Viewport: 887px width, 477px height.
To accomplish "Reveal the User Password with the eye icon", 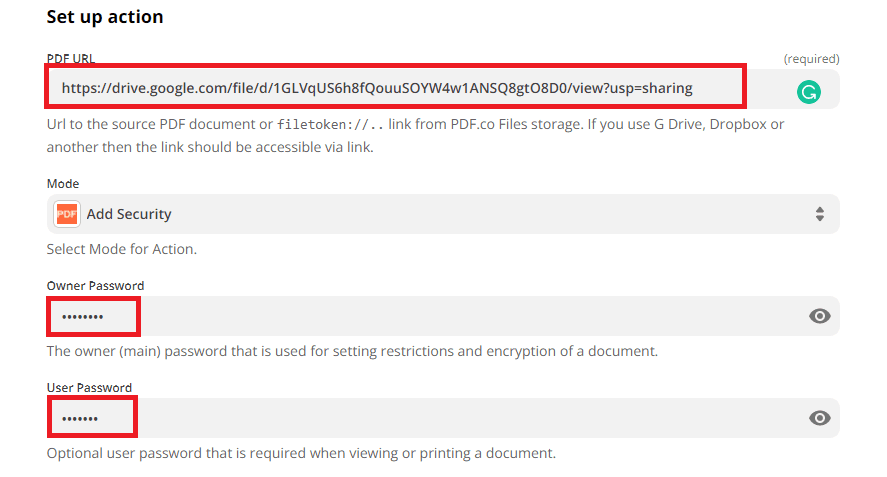I will pos(820,418).
